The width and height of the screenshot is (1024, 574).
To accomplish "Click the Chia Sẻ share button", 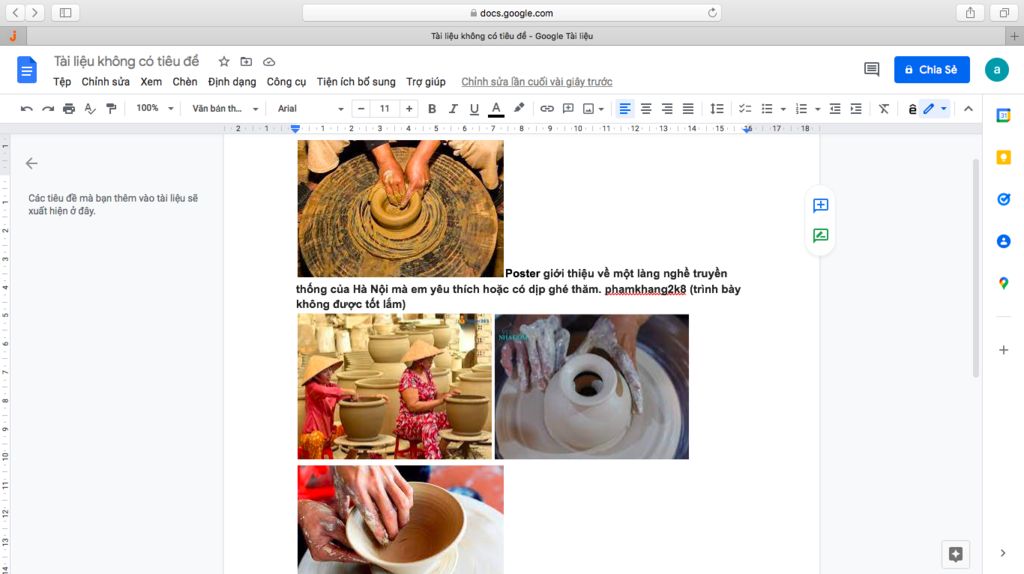I will coord(931,69).
